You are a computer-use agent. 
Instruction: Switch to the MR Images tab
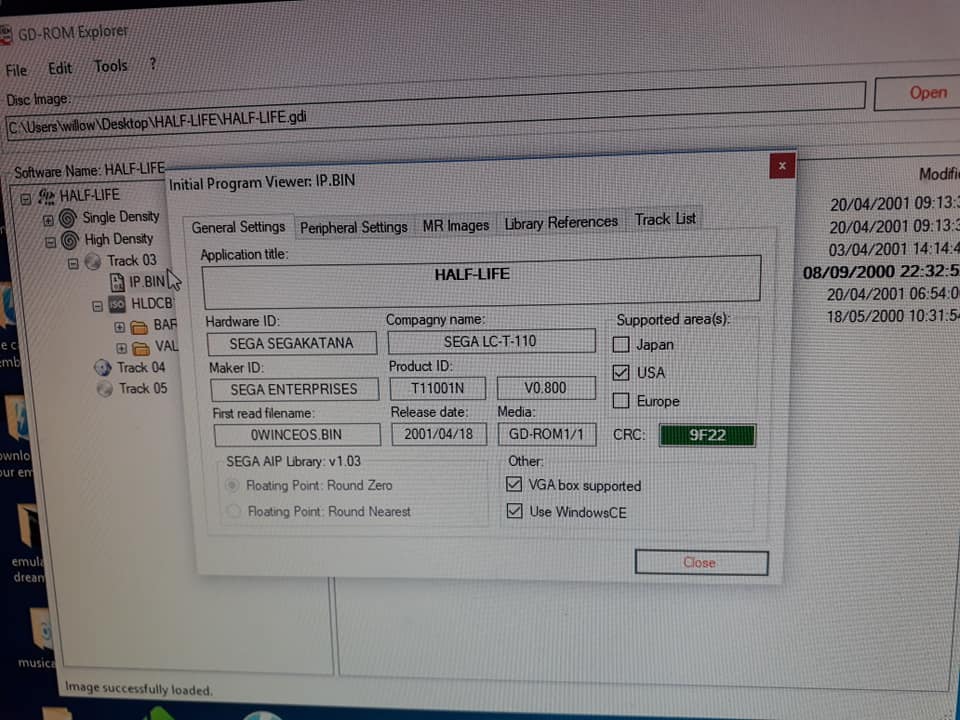456,225
